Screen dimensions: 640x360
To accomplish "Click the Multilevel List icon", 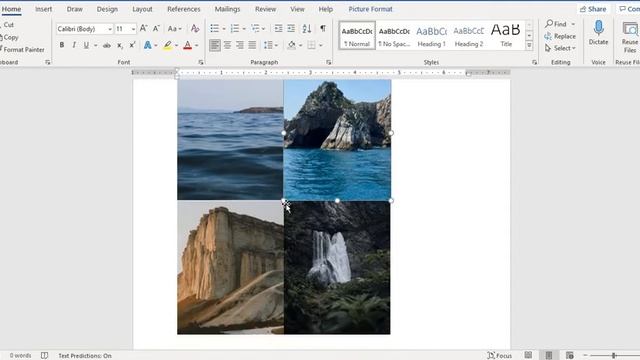I will 255,29.
